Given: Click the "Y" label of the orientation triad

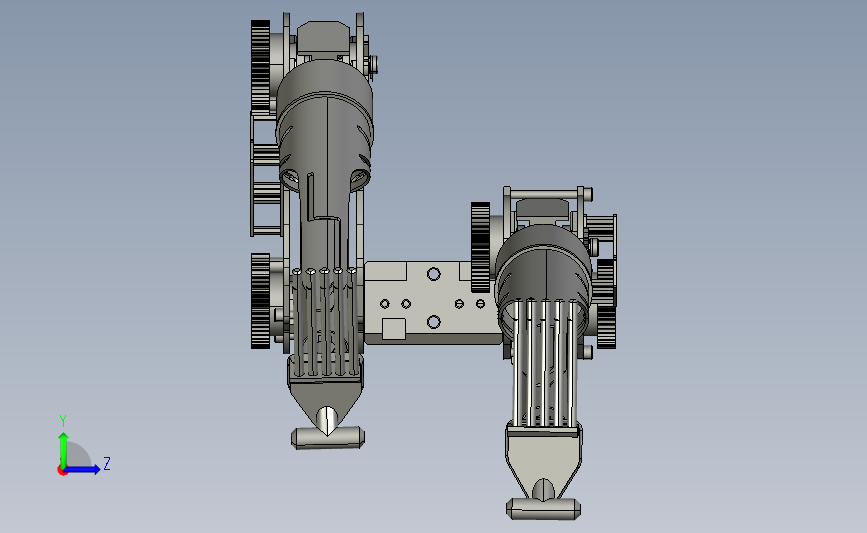Looking at the screenshot, I should click(x=63, y=421).
